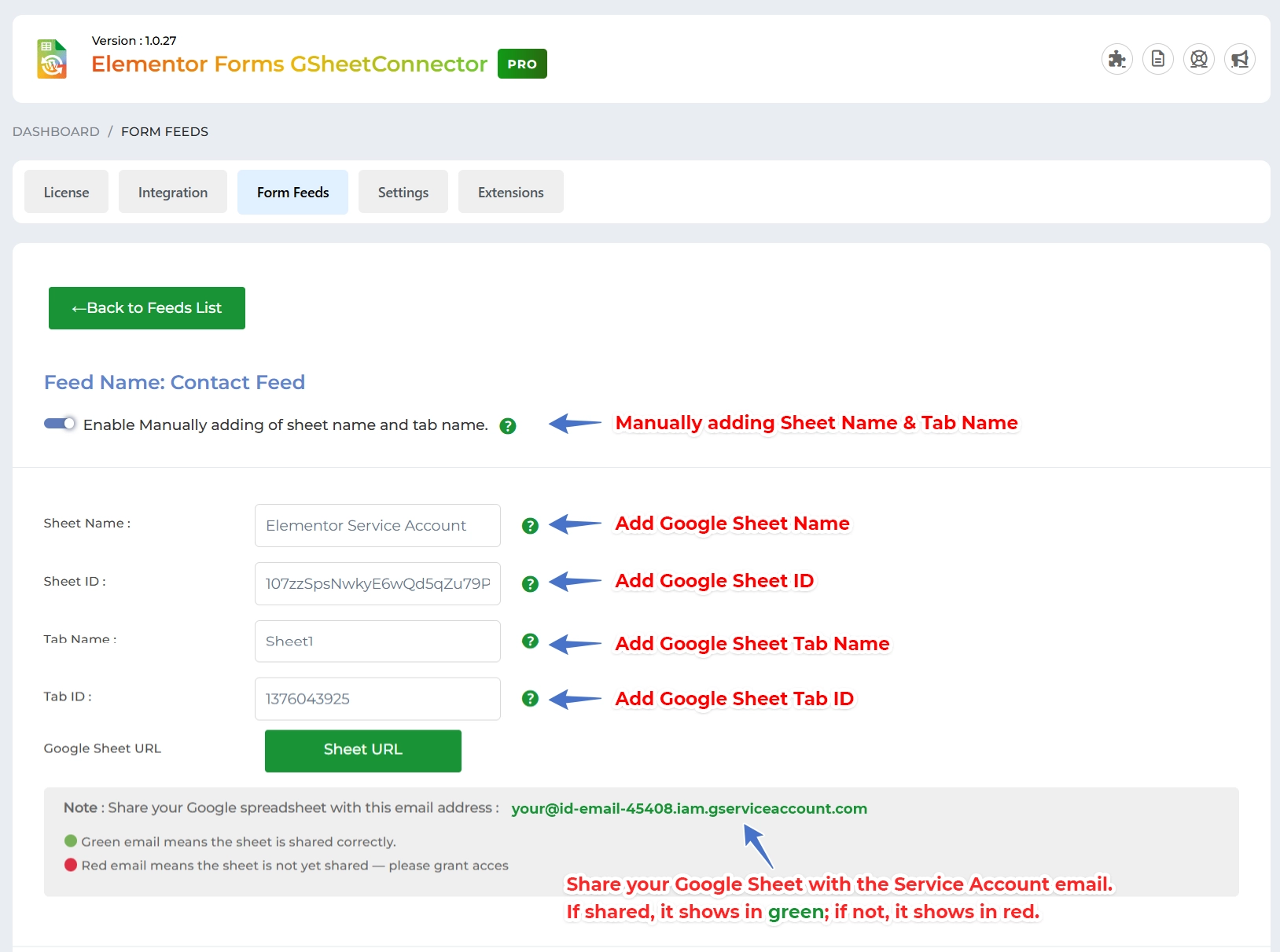This screenshot has height=952, width=1280.
Task: Focus the Tab ID input field
Action: (x=377, y=699)
